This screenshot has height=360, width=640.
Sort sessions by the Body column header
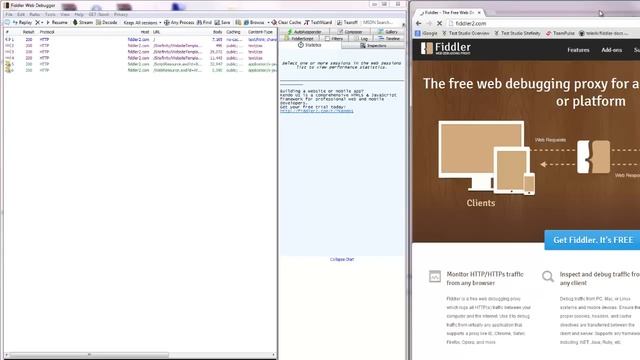218,32
